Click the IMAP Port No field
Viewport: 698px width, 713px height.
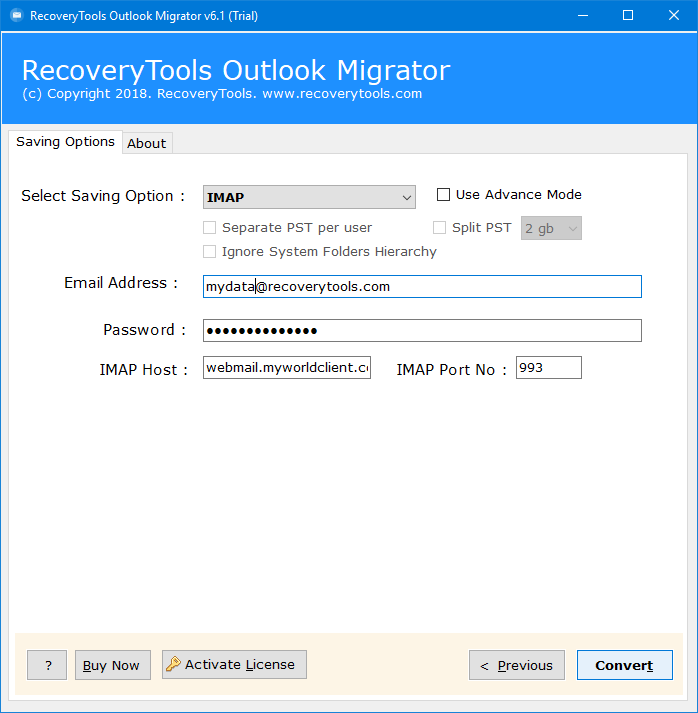549,367
